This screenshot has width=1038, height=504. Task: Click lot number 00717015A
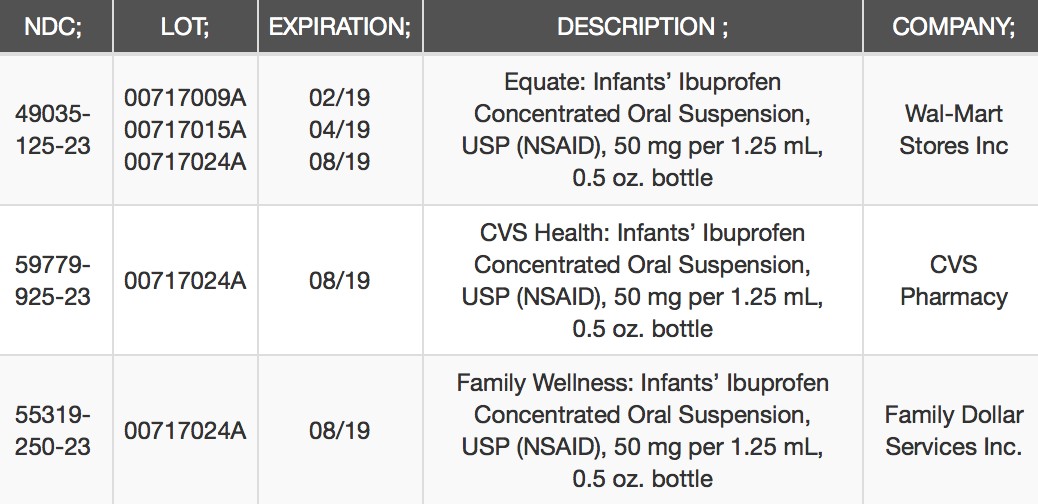point(185,130)
